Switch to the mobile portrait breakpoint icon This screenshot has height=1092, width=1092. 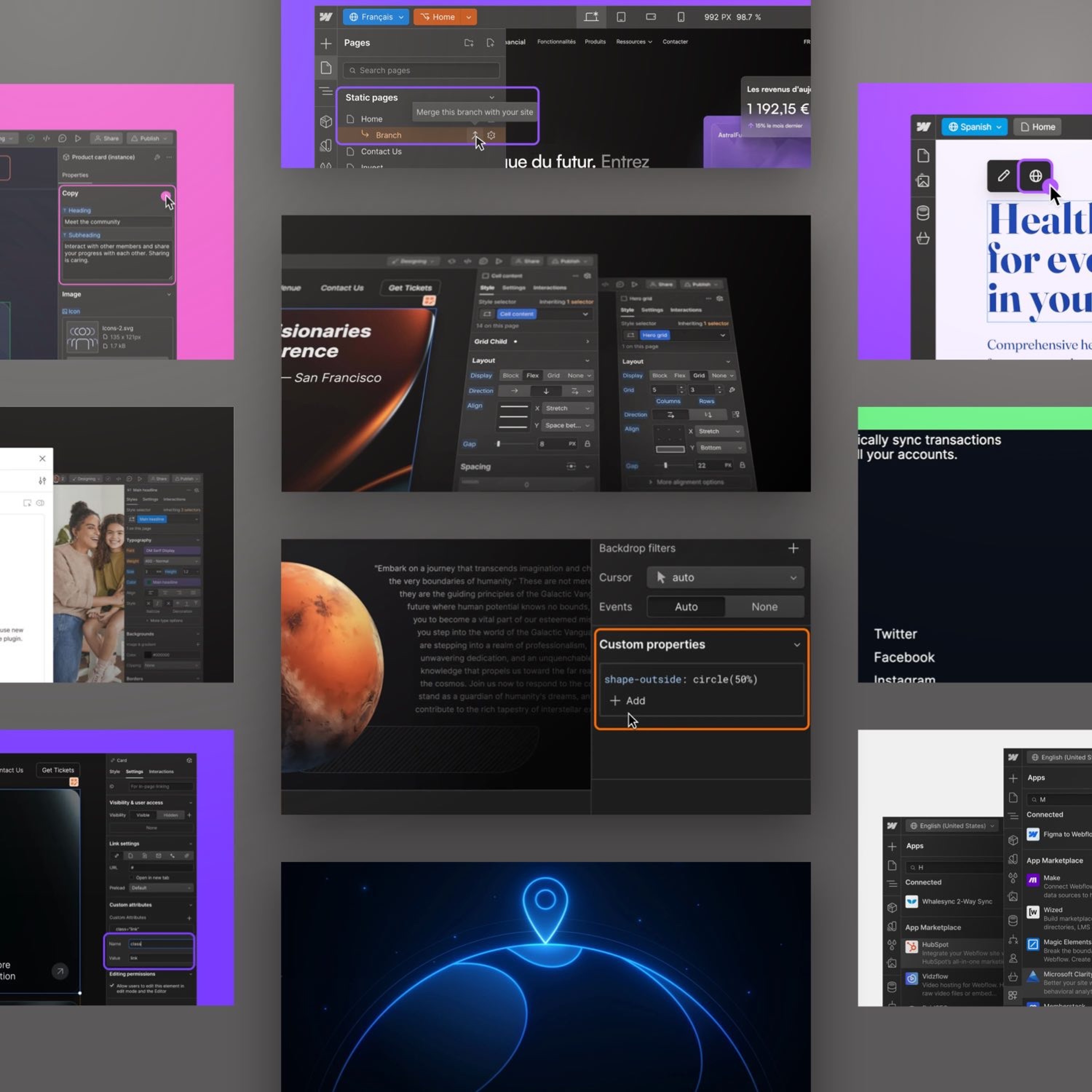tap(681, 17)
